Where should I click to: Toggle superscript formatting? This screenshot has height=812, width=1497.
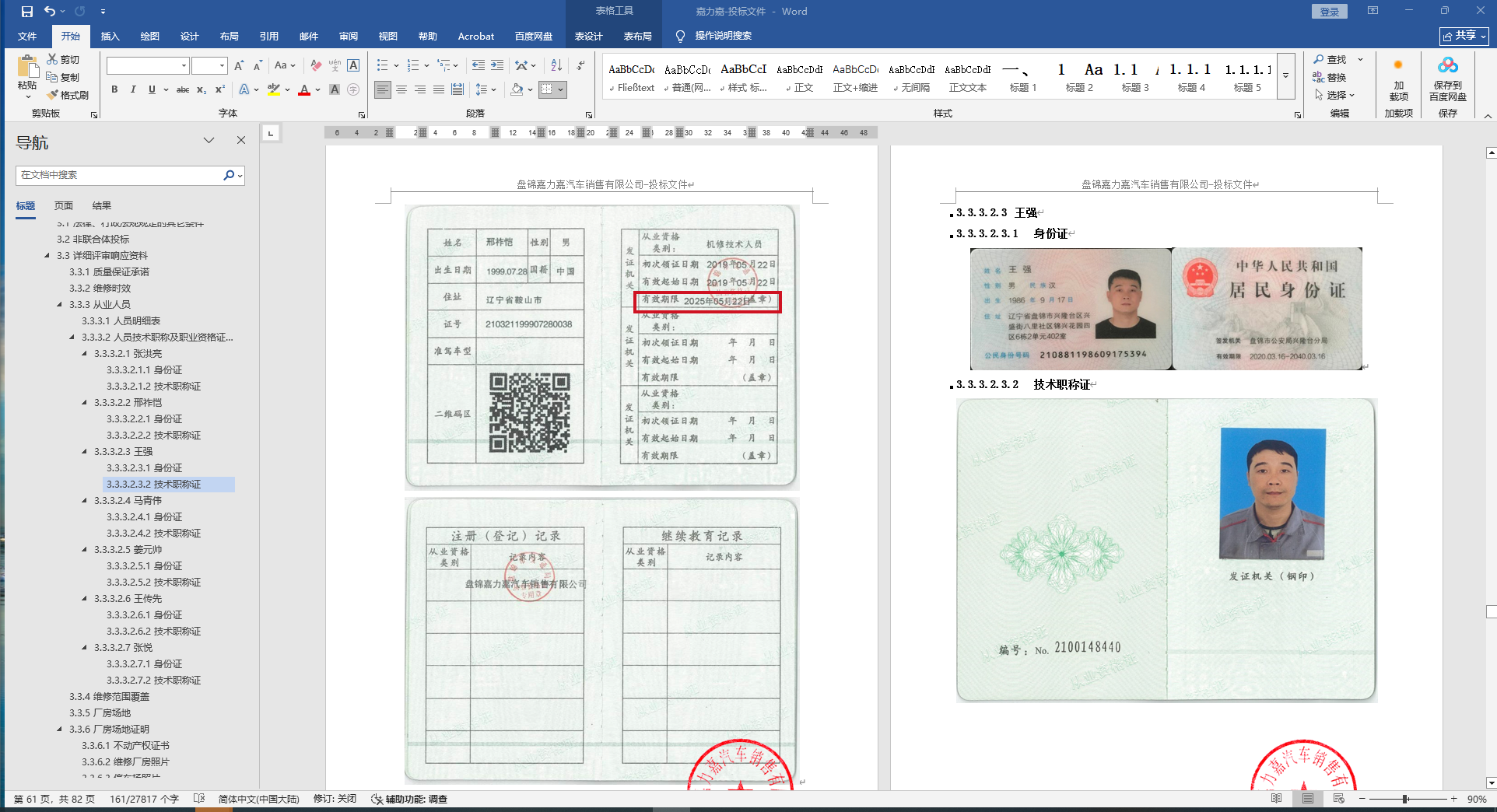pyautogui.click(x=220, y=89)
